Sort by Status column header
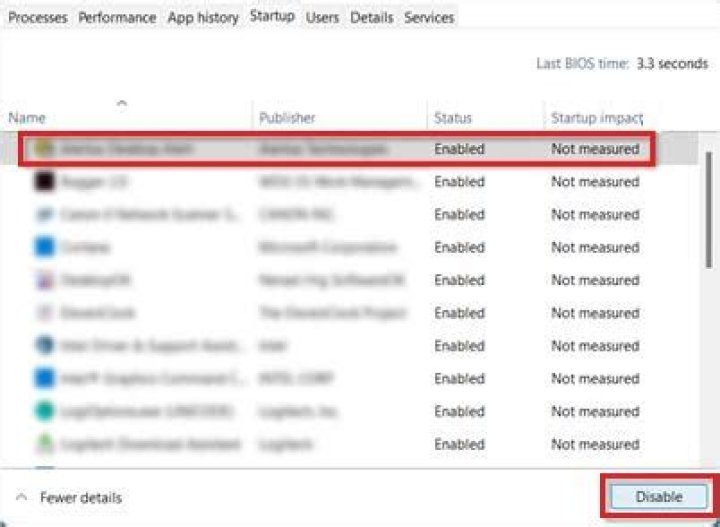The image size is (720, 527). click(x=453, y=118)
